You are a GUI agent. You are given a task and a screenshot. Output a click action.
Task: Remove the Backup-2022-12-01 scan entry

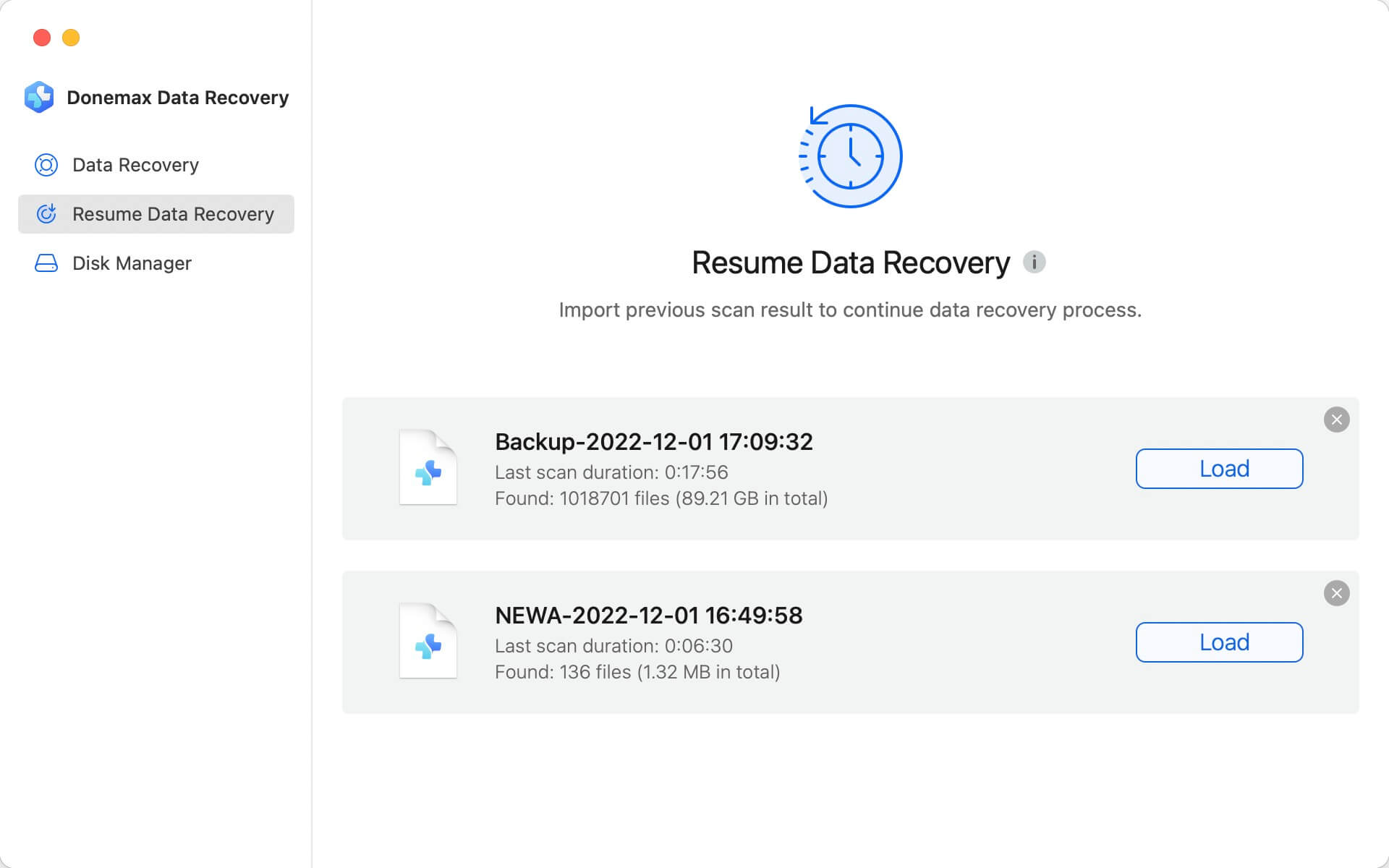point(1336,420)
